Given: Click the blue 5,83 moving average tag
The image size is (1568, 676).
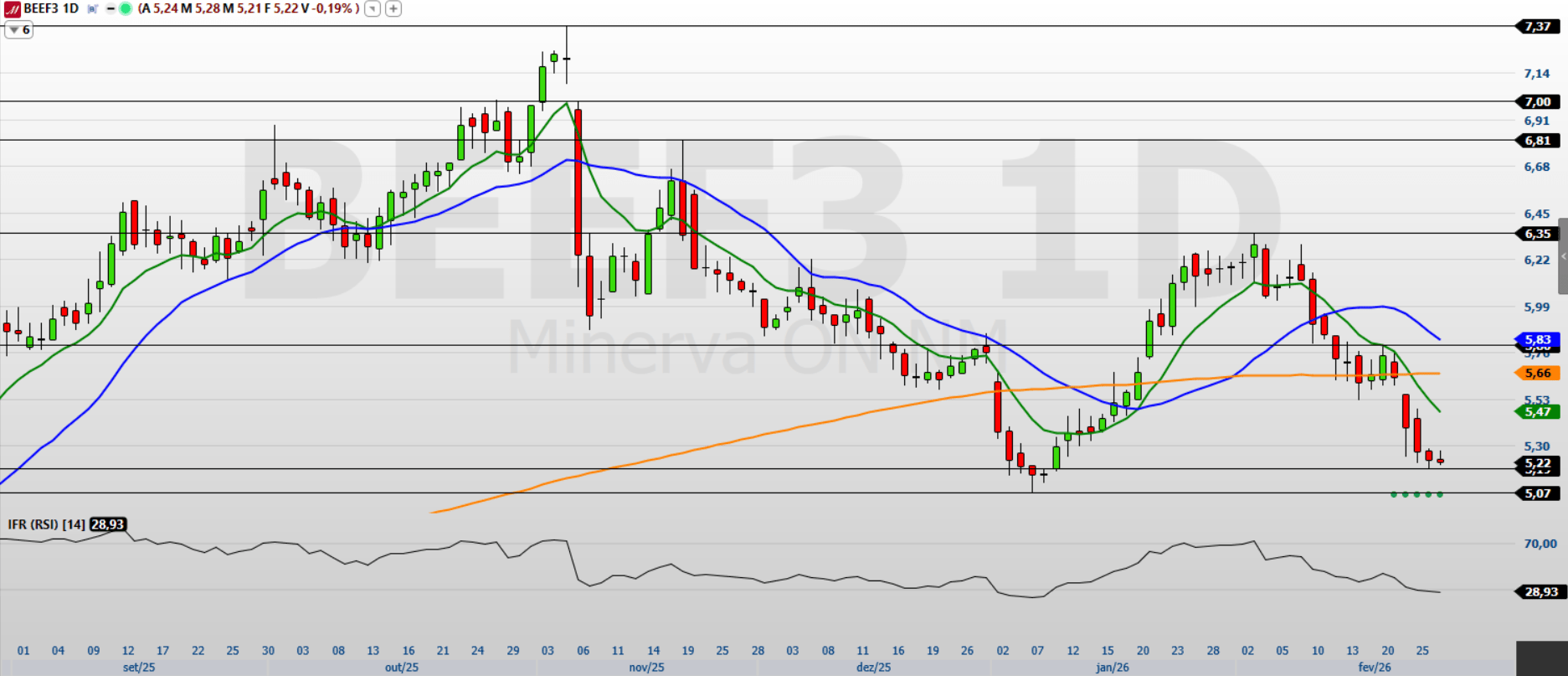Looking at the screenshot, I should click(1538, 340).
